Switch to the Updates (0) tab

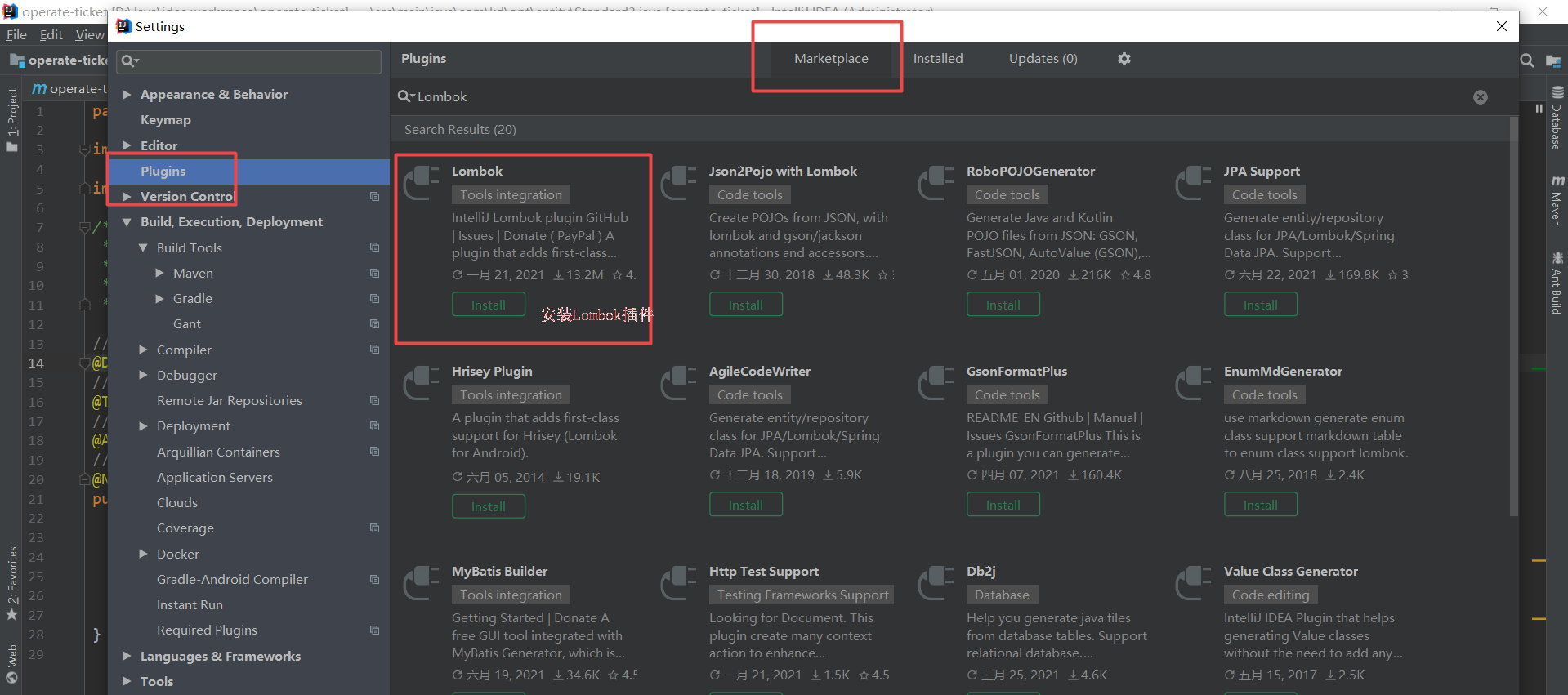1043,59
